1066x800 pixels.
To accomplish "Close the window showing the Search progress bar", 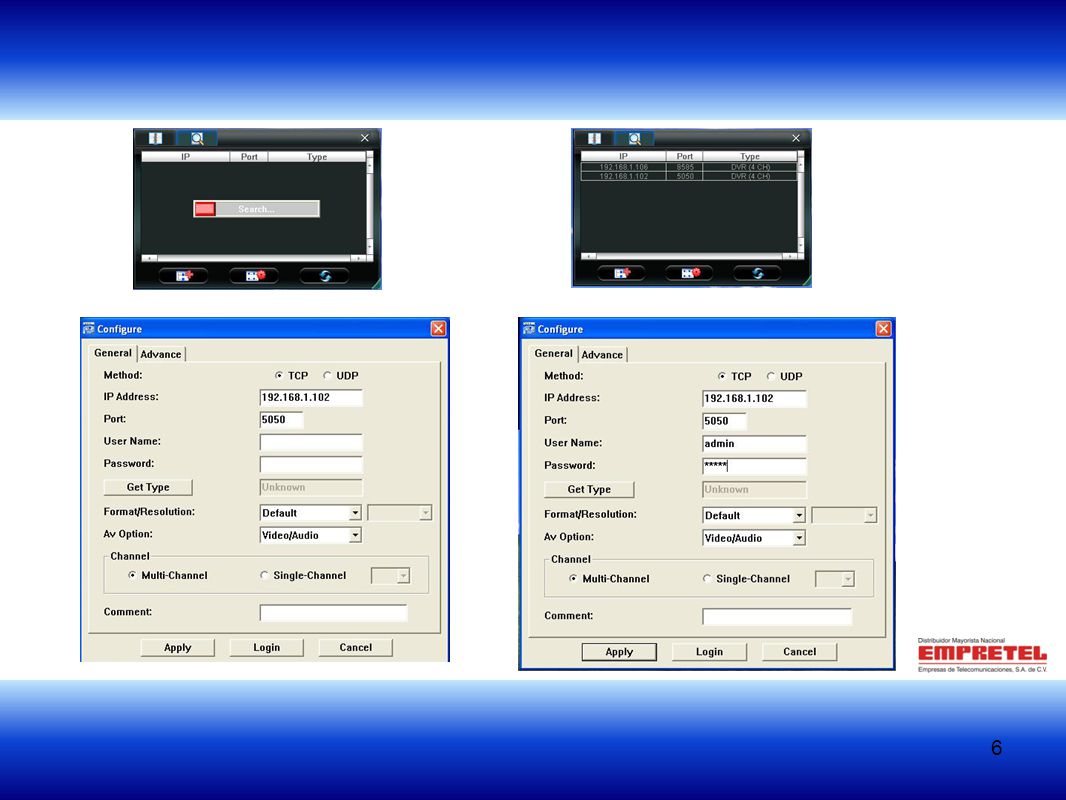I will pos(365,138).
